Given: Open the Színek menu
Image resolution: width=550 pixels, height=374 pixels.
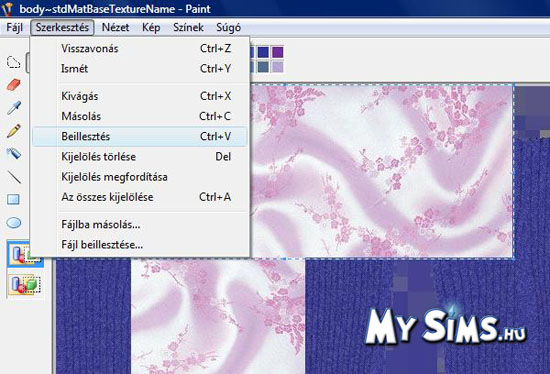Looking at the screenshot, I should pos(188,27).
